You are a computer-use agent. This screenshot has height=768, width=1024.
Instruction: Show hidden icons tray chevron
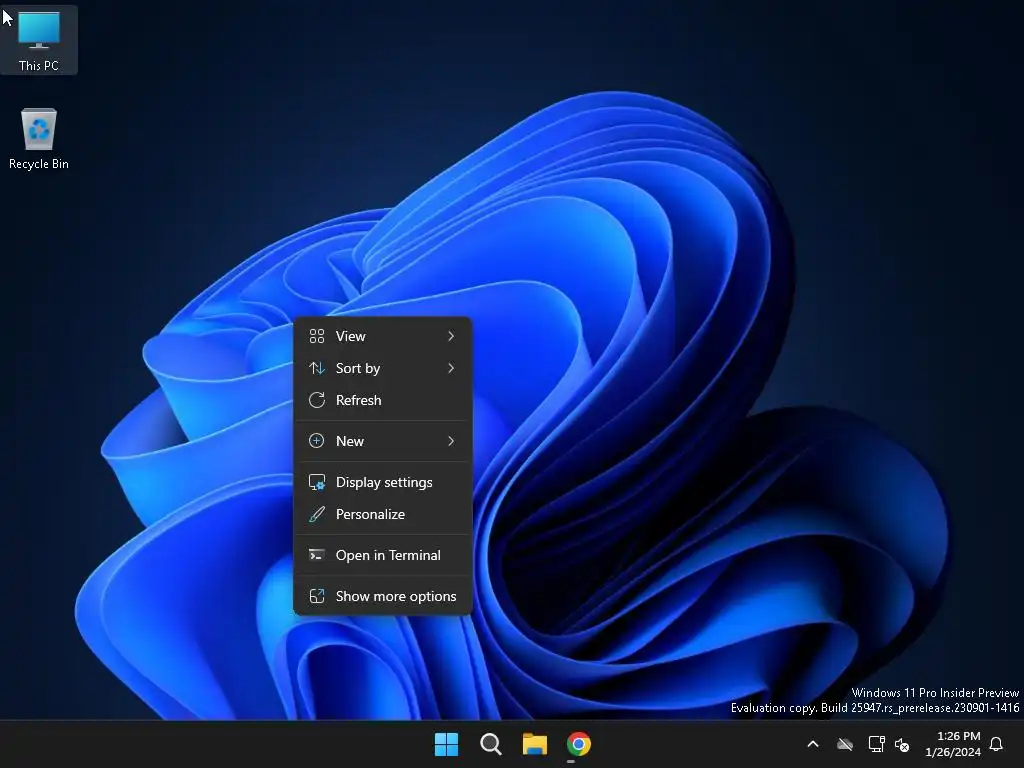(813, 744)
